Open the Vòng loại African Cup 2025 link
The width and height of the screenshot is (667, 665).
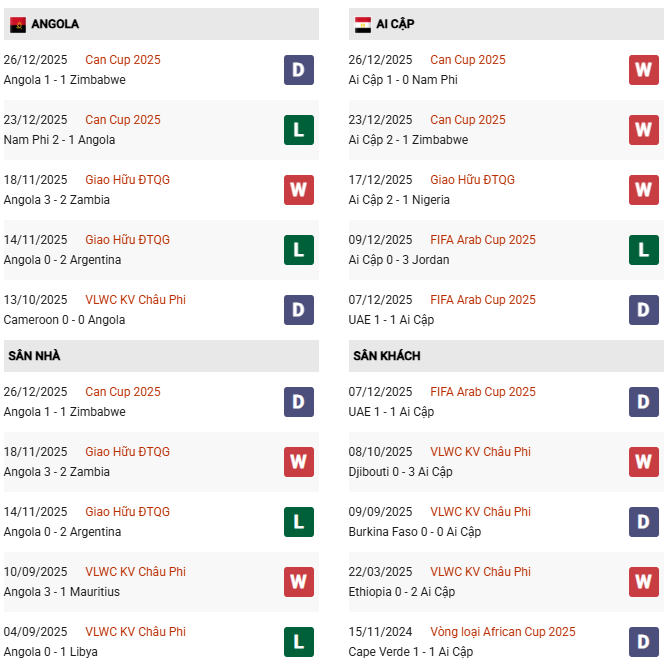503,632
